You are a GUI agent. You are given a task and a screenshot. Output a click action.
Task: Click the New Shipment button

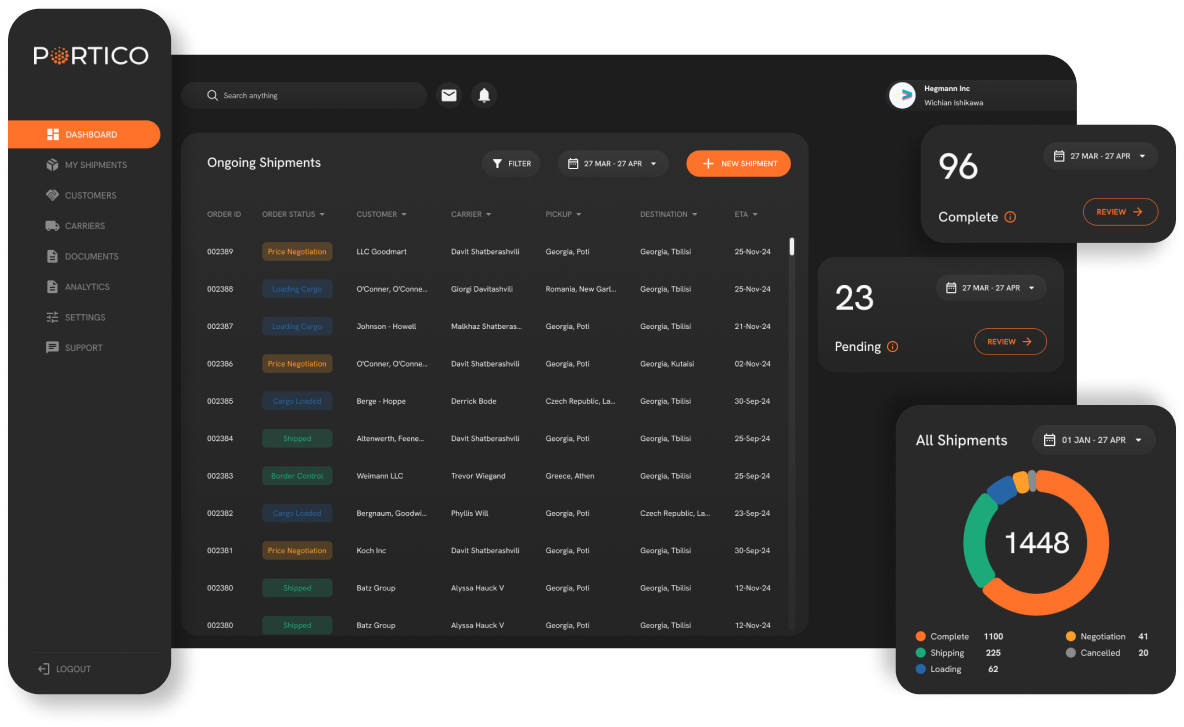[x=738, y=163]
